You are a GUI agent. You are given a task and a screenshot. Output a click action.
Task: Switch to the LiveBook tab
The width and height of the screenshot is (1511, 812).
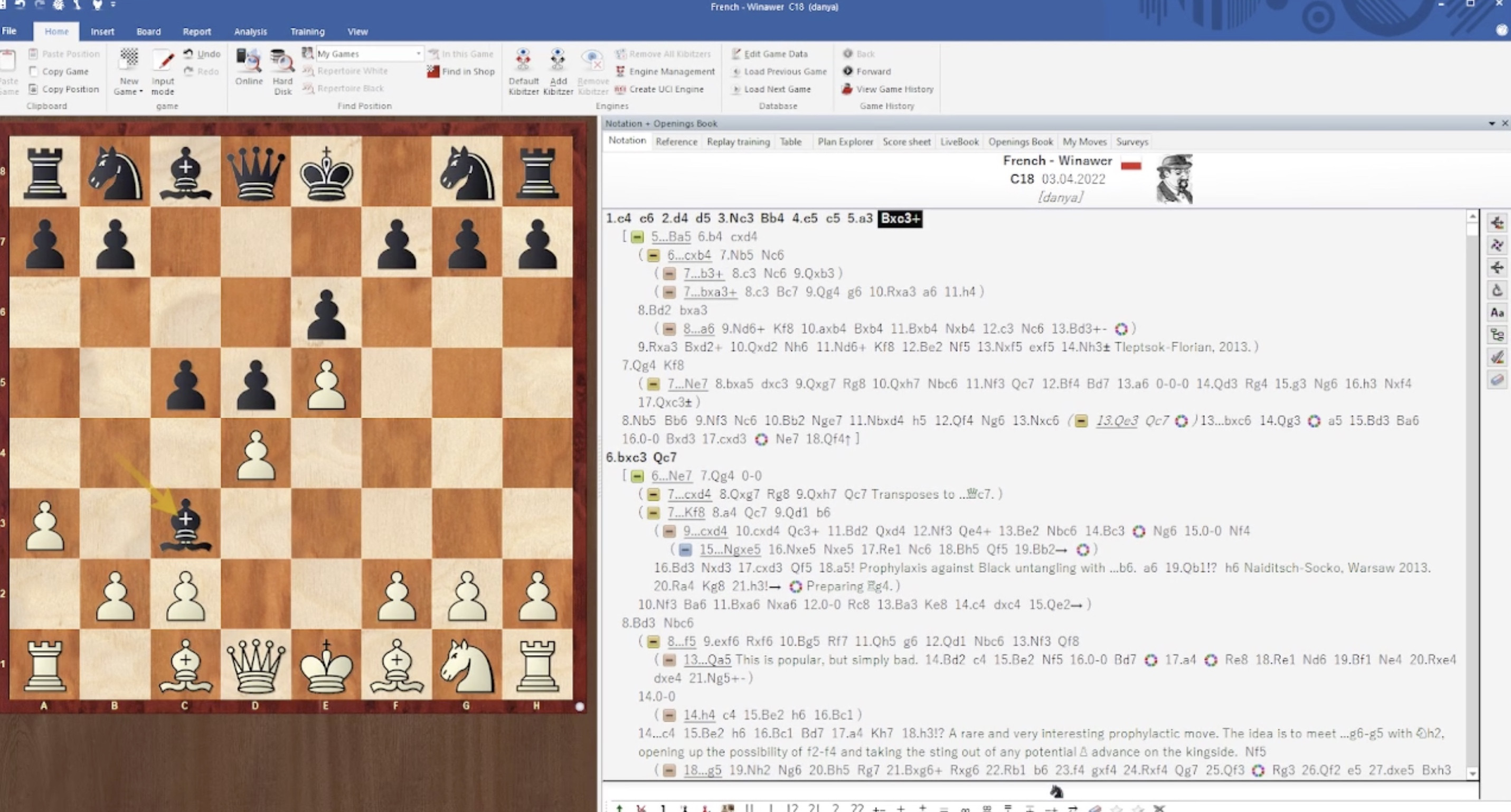[959, 141]
